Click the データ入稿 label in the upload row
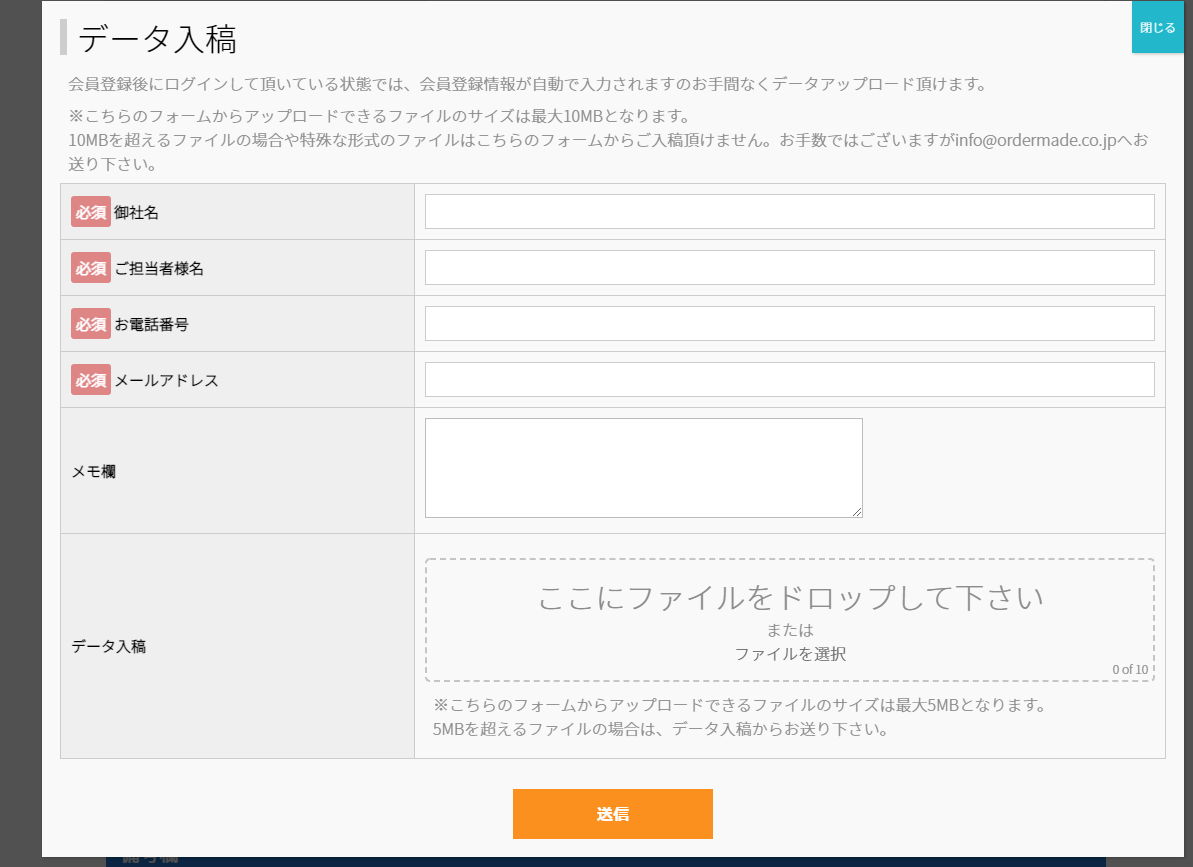Screen dimensions: 1193x867 point(108,646)
